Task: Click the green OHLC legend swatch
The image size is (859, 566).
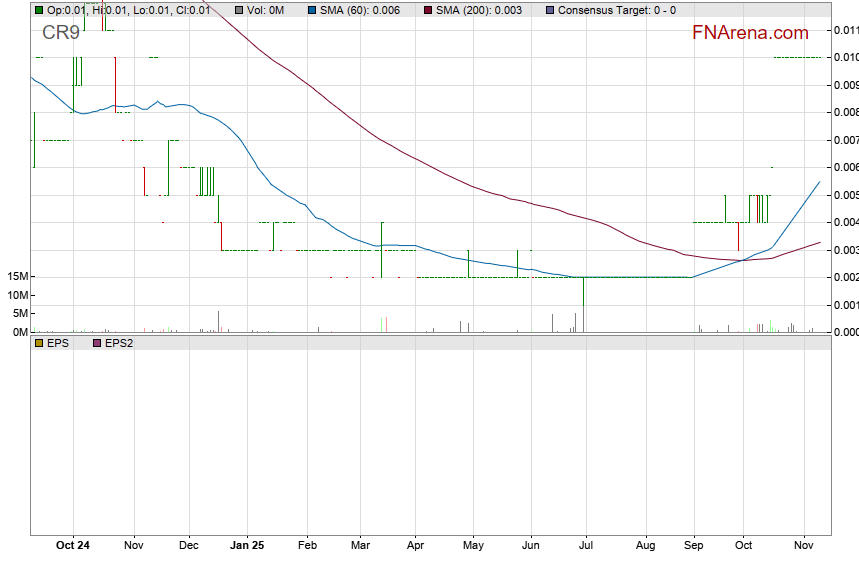Action: tap(39, 10)
